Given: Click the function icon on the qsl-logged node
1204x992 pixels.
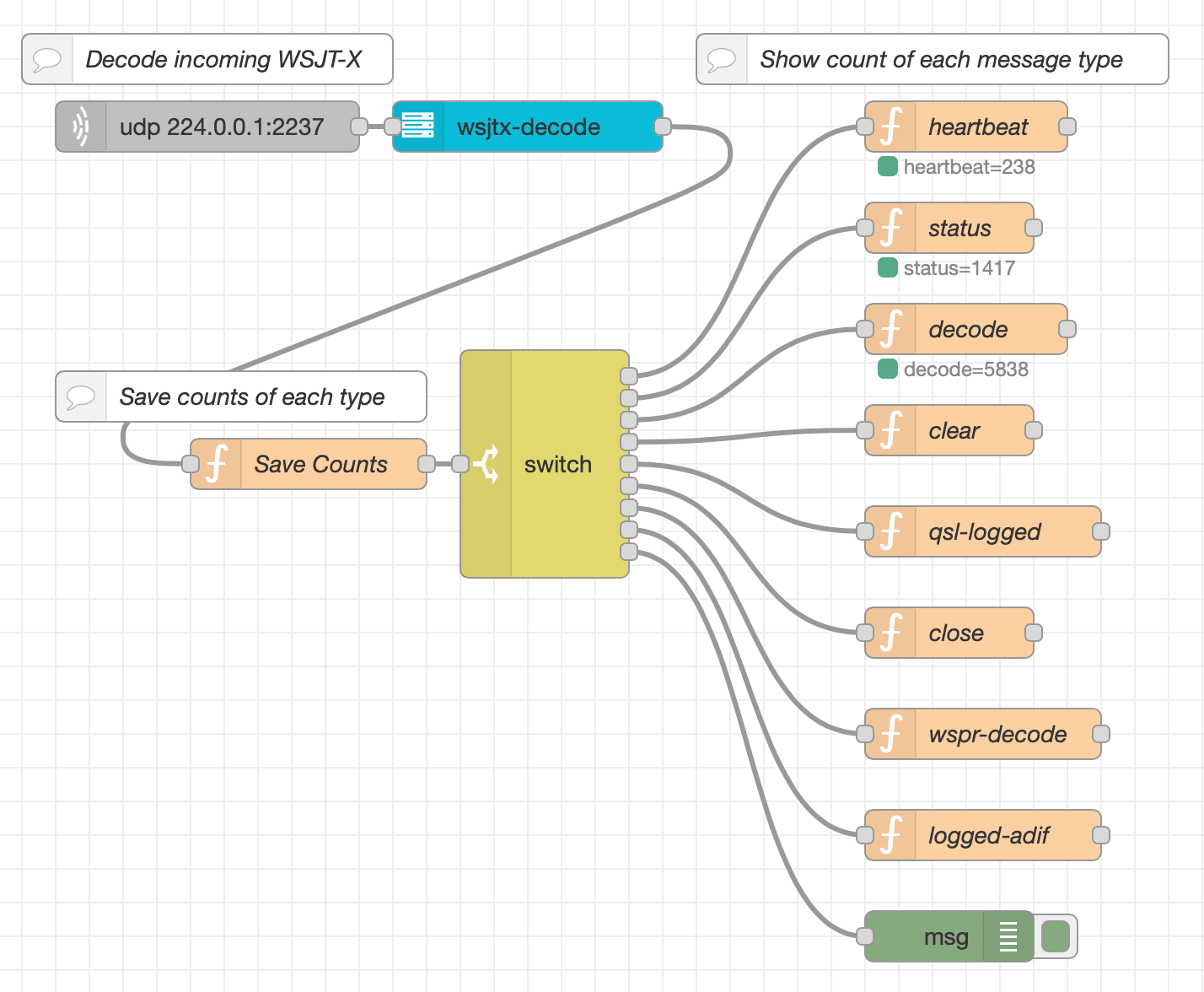Looking at the screenshot, I should pyautogui.click(x=890, y=531).
